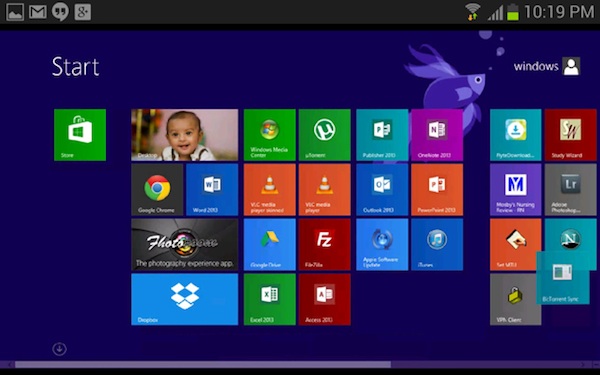The image size is (600, 375).
Task: Open Excel 2013 tile
Action: pos(270,299)
